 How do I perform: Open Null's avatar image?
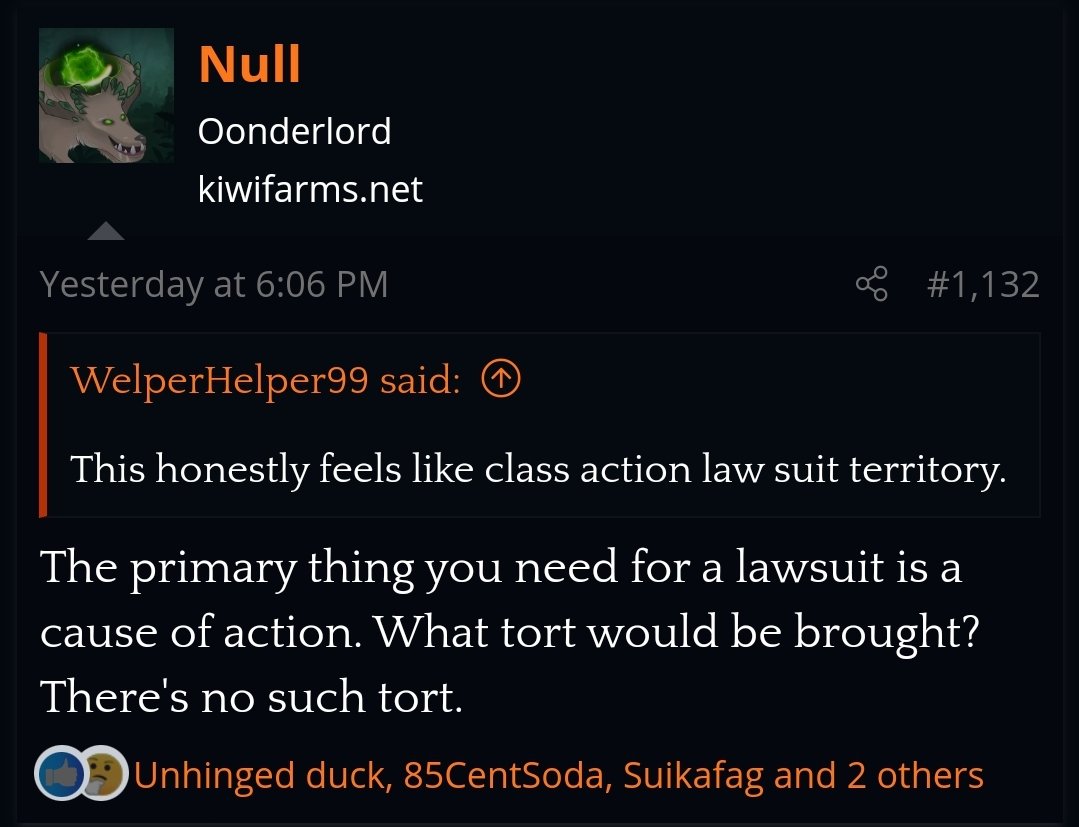106,95
